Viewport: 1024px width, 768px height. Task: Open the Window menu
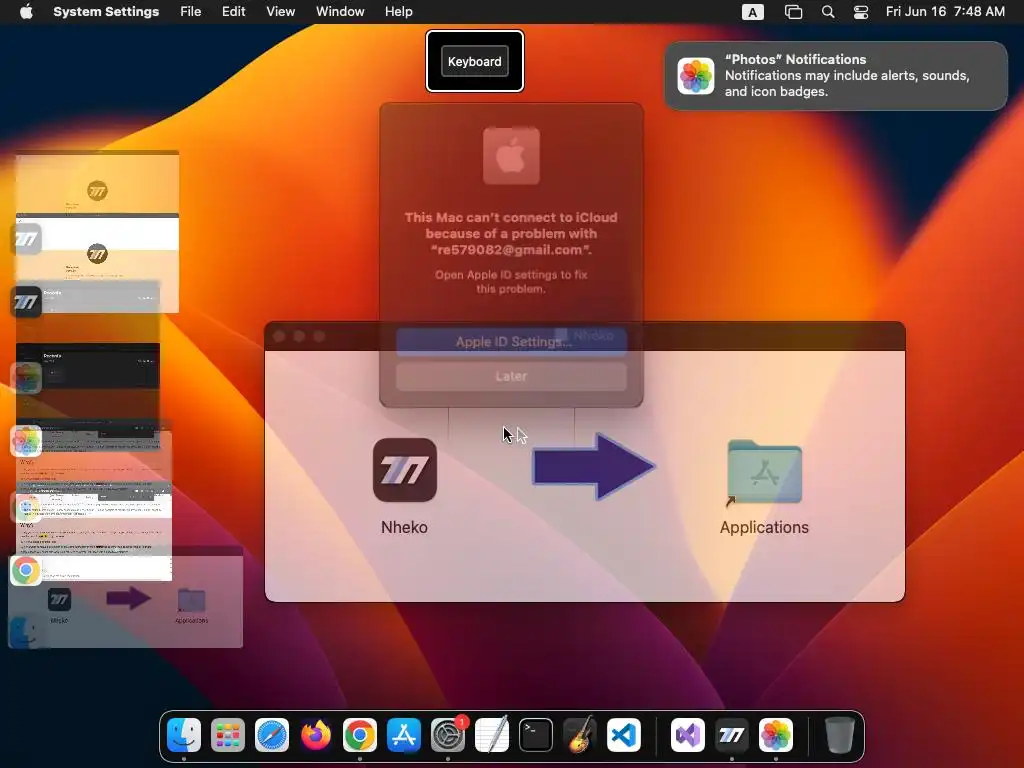point(340,12)
